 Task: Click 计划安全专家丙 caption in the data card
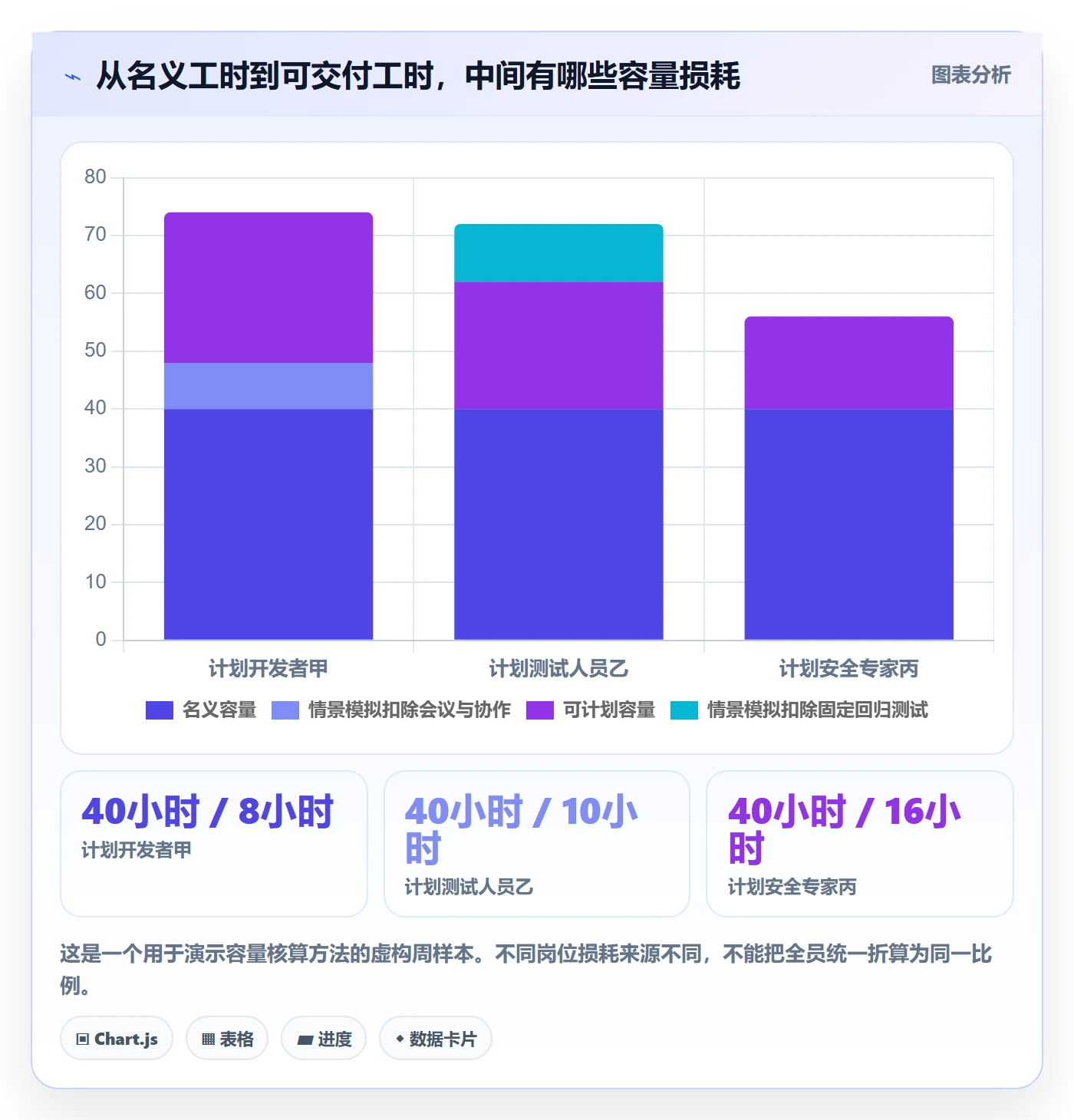[792, 887]
